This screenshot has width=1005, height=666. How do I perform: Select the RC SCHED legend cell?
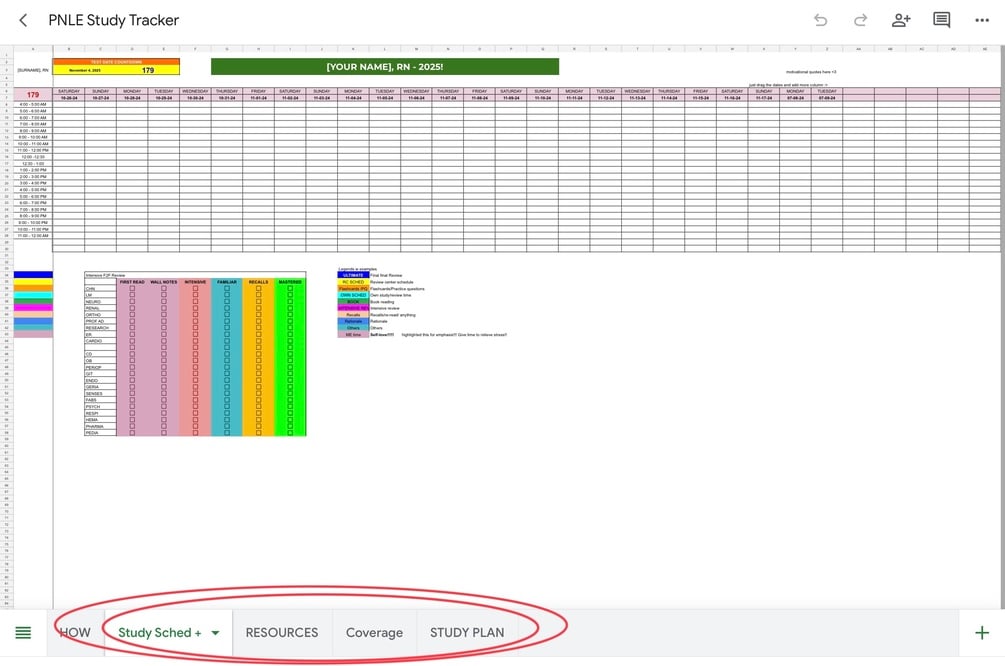(x=353, y=282)
